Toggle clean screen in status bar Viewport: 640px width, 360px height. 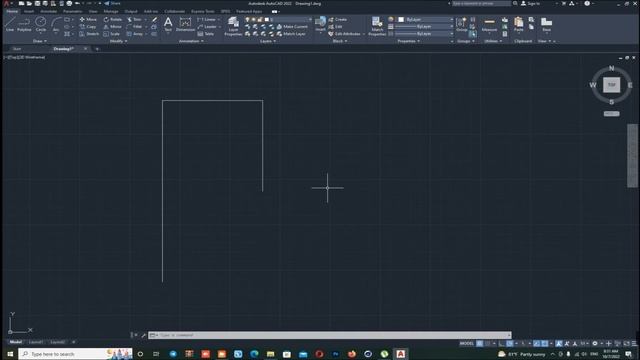point(626,344)
